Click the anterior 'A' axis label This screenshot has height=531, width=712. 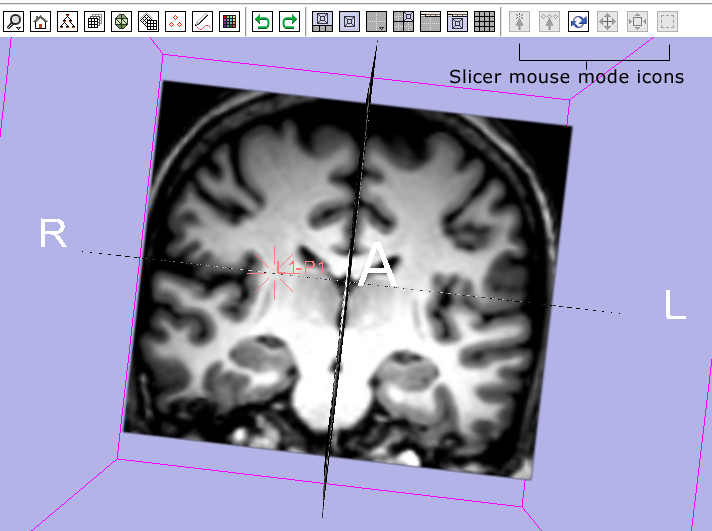point(378,265)
